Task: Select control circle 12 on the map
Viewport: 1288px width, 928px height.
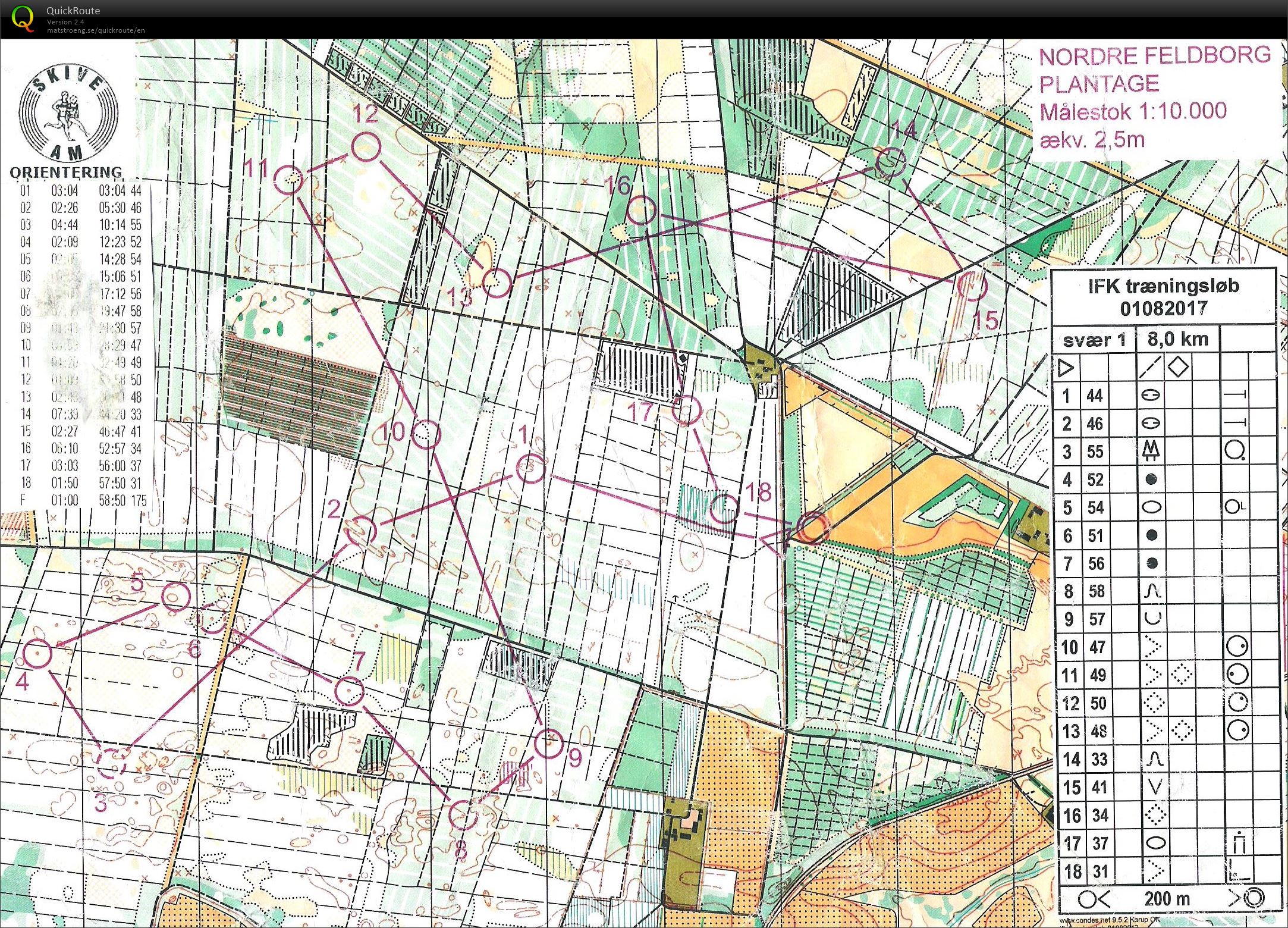Action: click(x=365, y=147)
